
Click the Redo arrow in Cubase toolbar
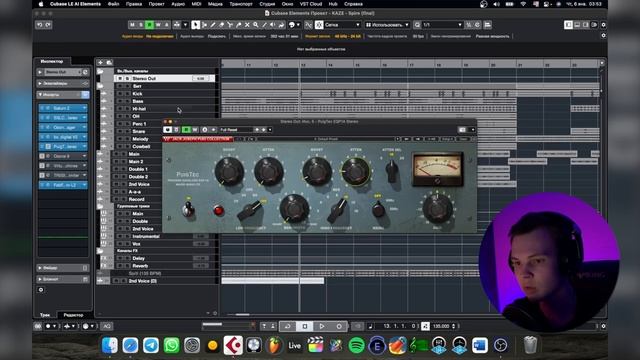(48, 25)
